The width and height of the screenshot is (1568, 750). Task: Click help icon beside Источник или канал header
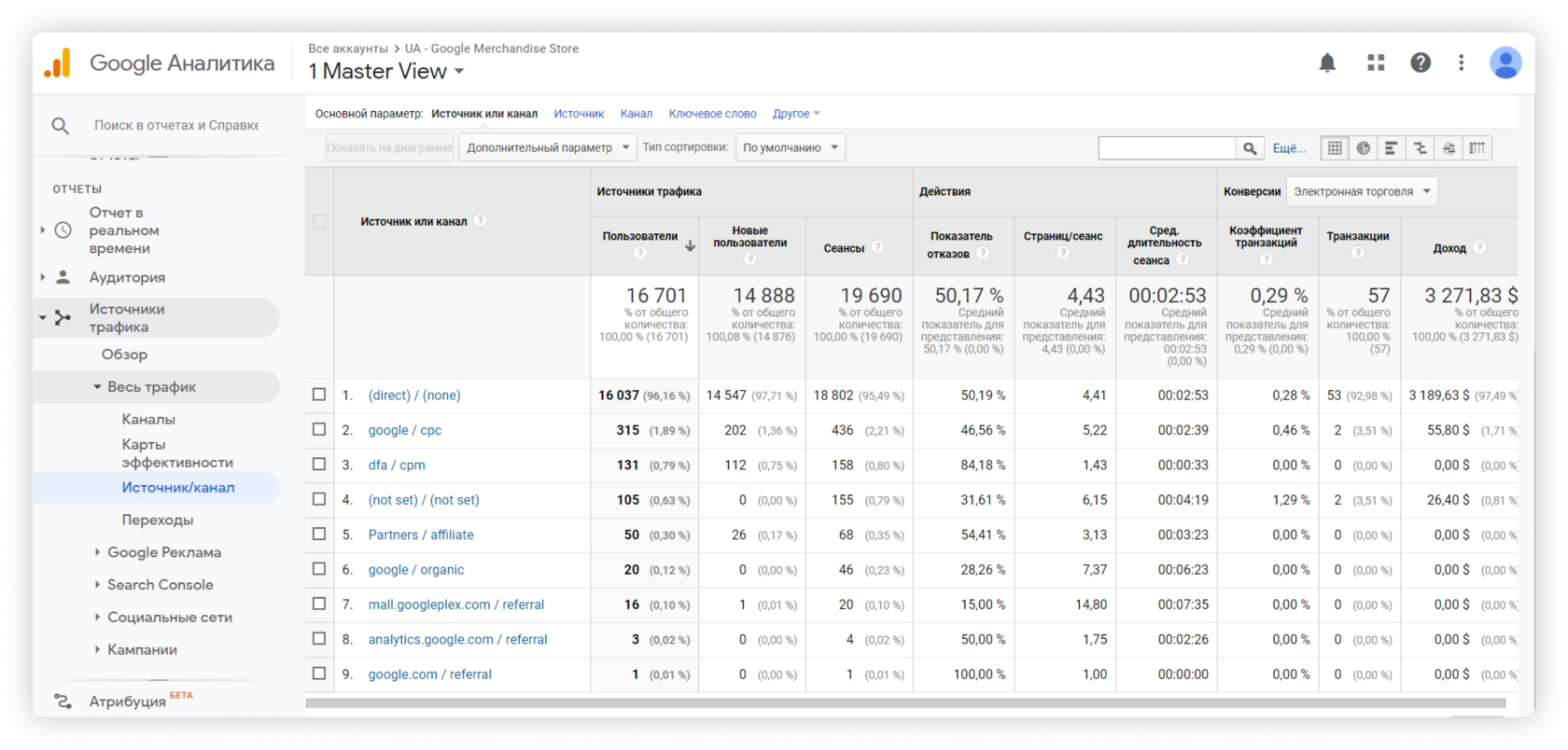[481, 221]
